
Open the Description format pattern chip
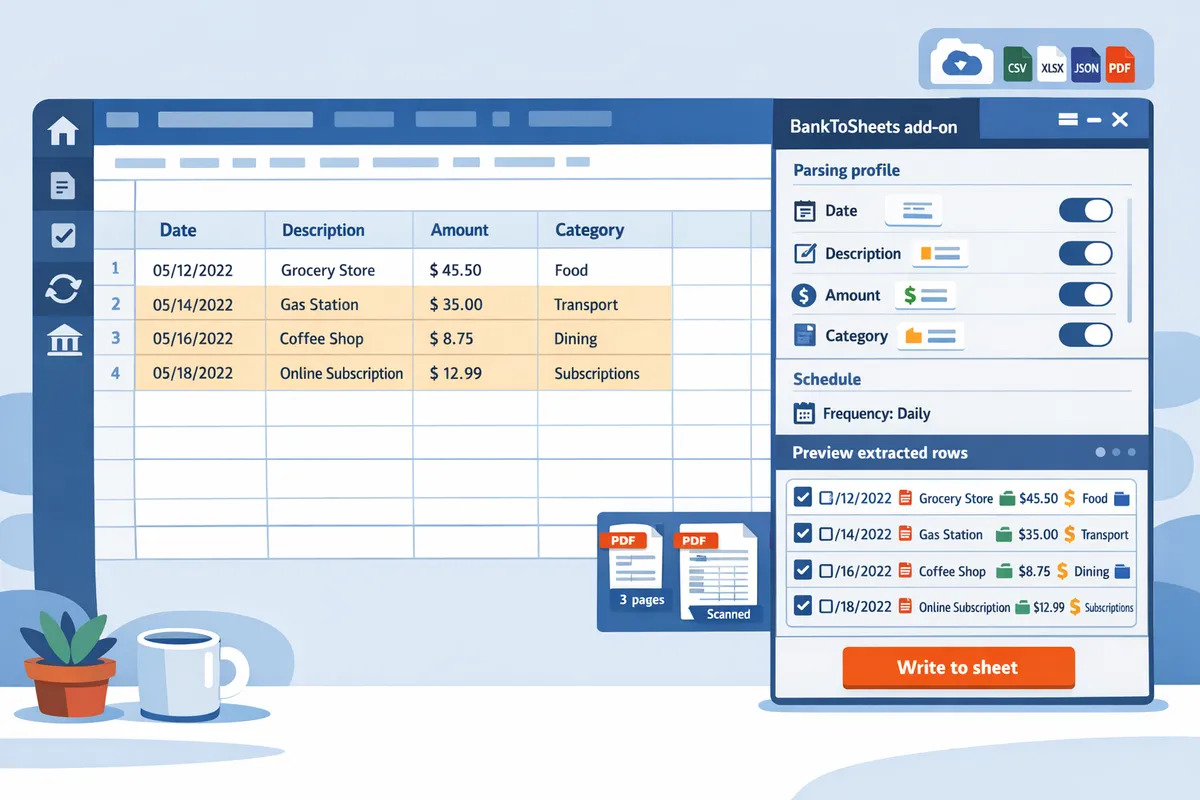[939, 254]
